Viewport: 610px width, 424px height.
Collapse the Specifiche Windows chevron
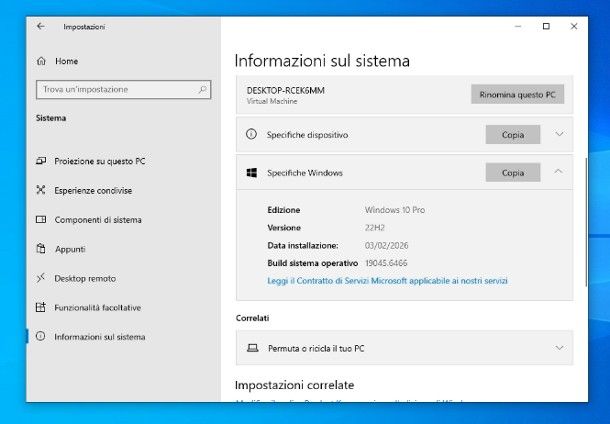[x=558, y=172]
